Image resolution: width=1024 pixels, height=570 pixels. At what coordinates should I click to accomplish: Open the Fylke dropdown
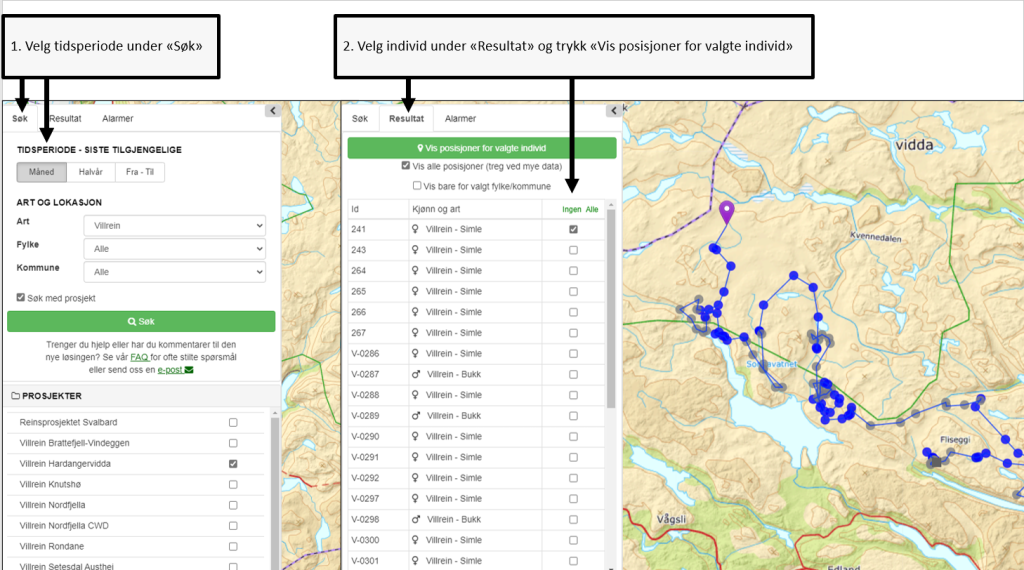click(x=174, y=248)
